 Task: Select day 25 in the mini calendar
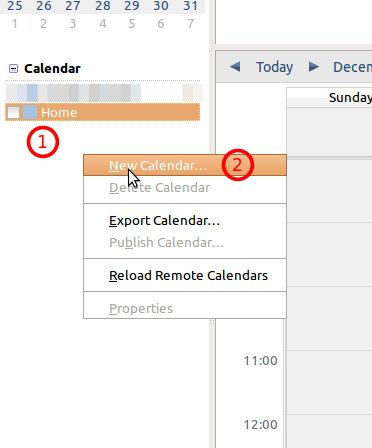[x=15, y=6]
